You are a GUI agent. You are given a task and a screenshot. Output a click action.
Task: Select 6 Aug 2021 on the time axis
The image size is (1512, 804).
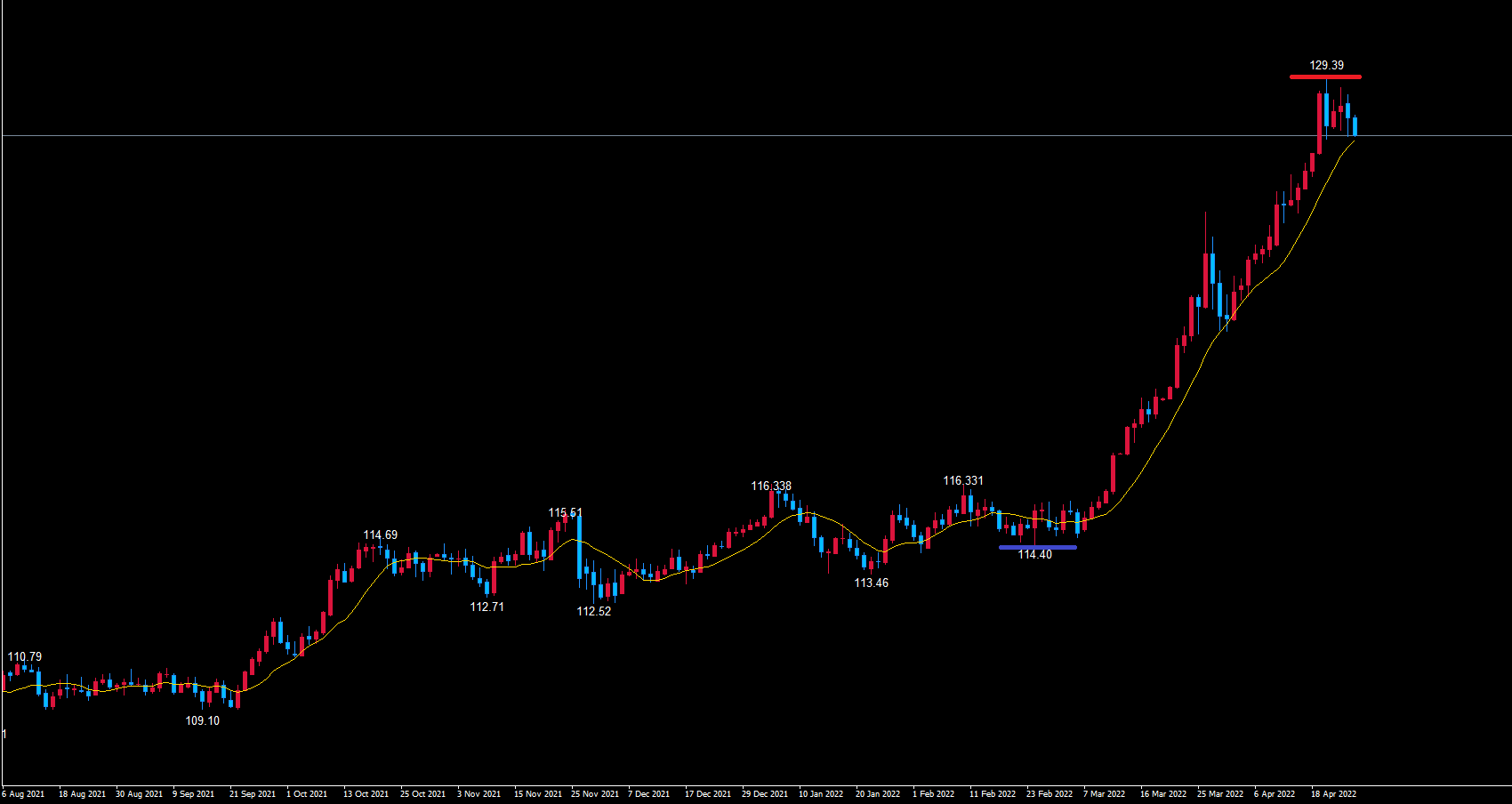tap(23, 793)
